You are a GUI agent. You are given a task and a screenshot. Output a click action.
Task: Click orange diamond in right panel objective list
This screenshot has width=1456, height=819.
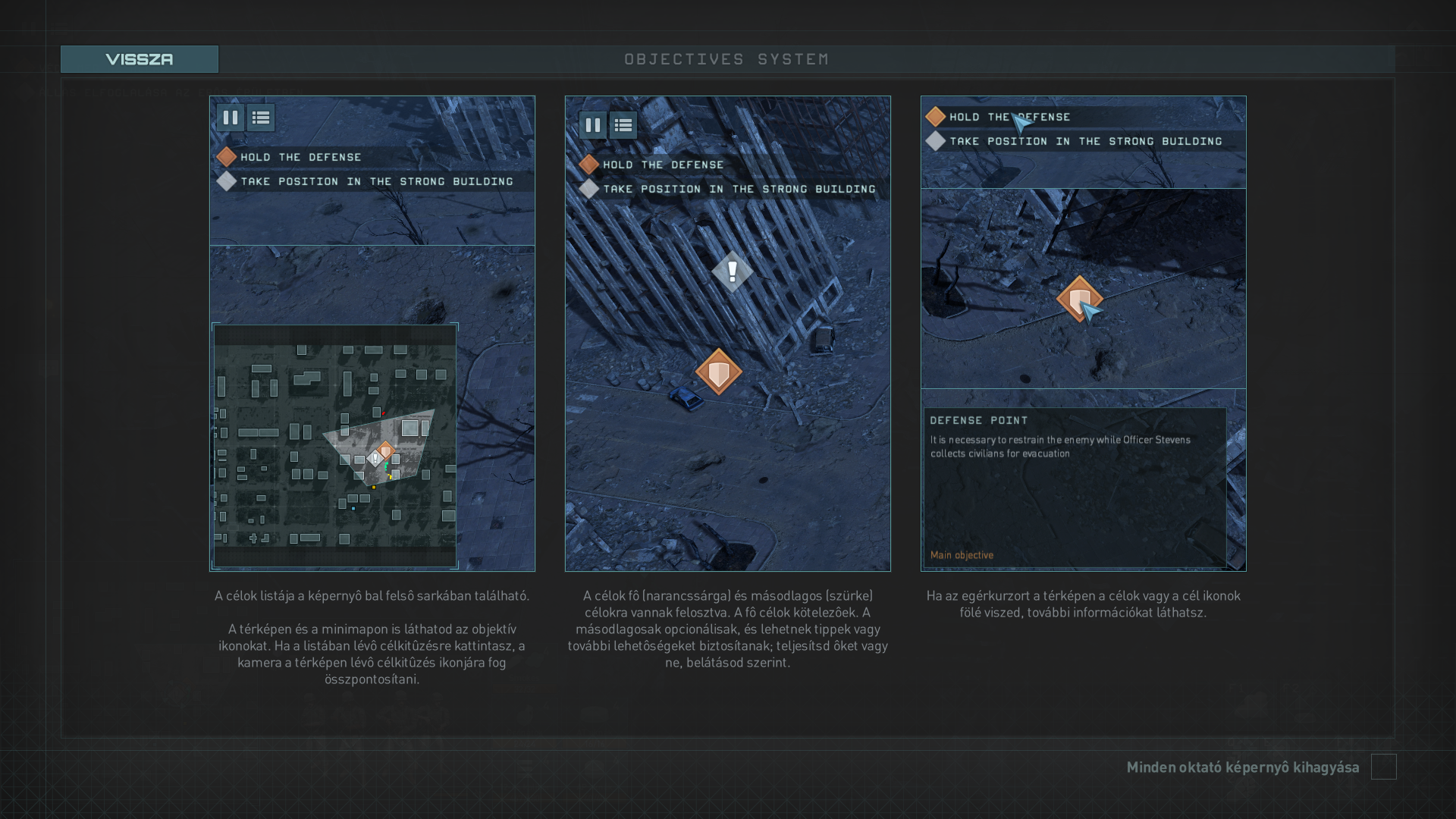coord(935,117)
